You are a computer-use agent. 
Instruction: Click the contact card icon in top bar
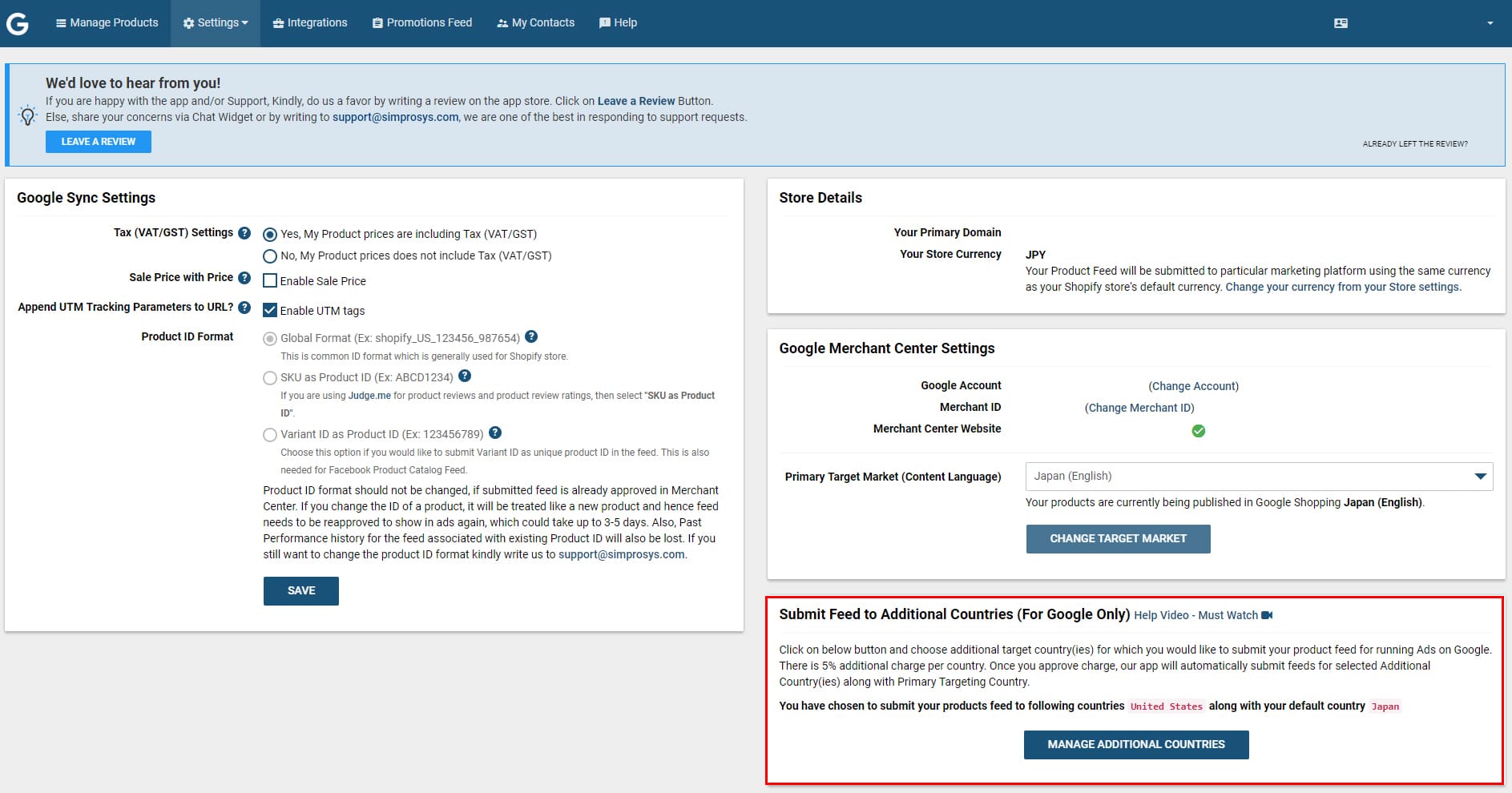(x=1341, y=23)
